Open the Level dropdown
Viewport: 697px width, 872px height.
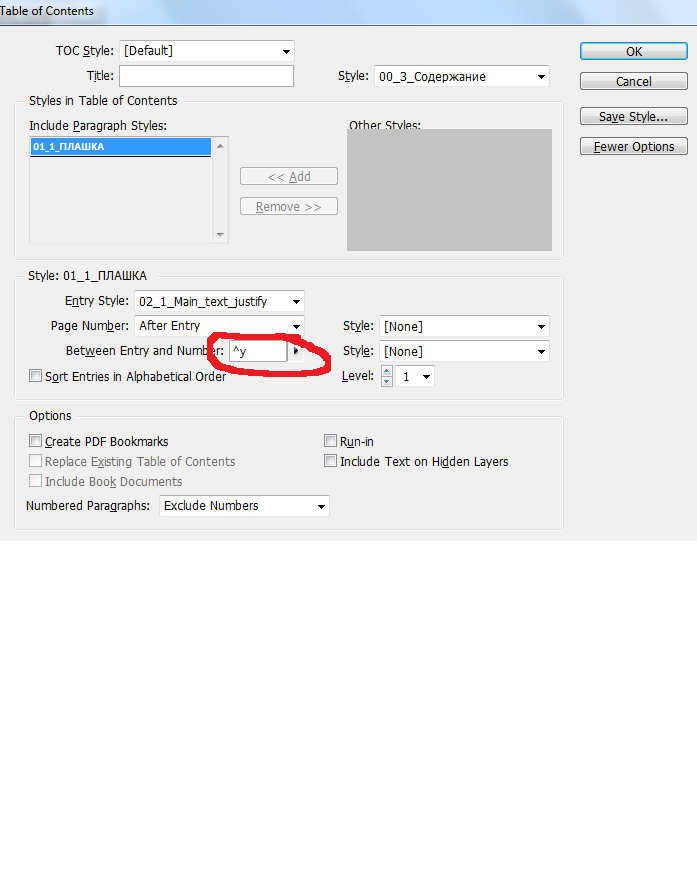click(414, 376)
